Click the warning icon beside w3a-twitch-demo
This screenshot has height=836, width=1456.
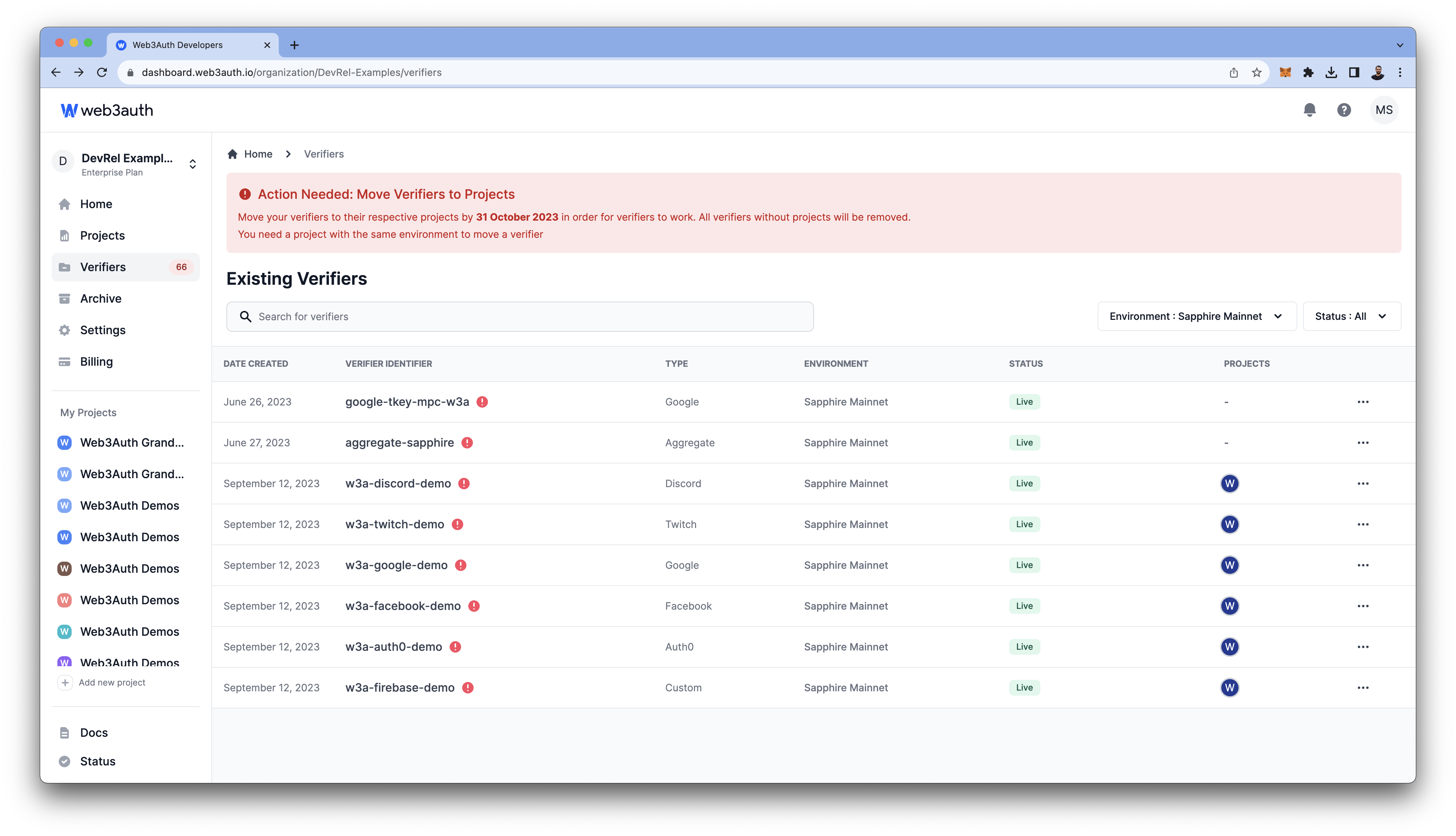tap(457, 524)
